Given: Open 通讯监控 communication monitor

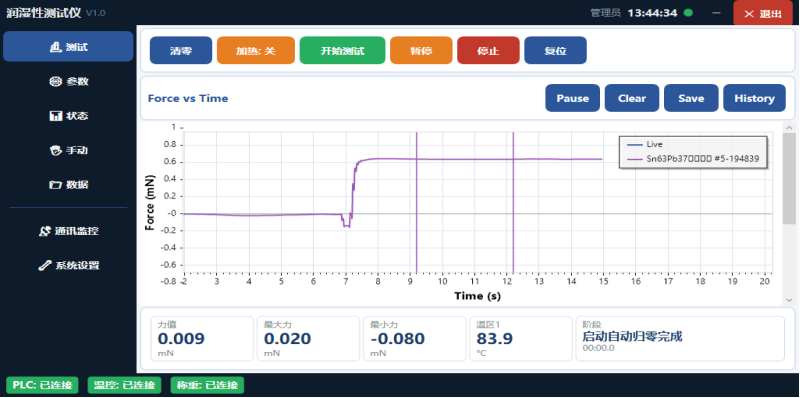Looking at the screenshot, I should [68, 231].
